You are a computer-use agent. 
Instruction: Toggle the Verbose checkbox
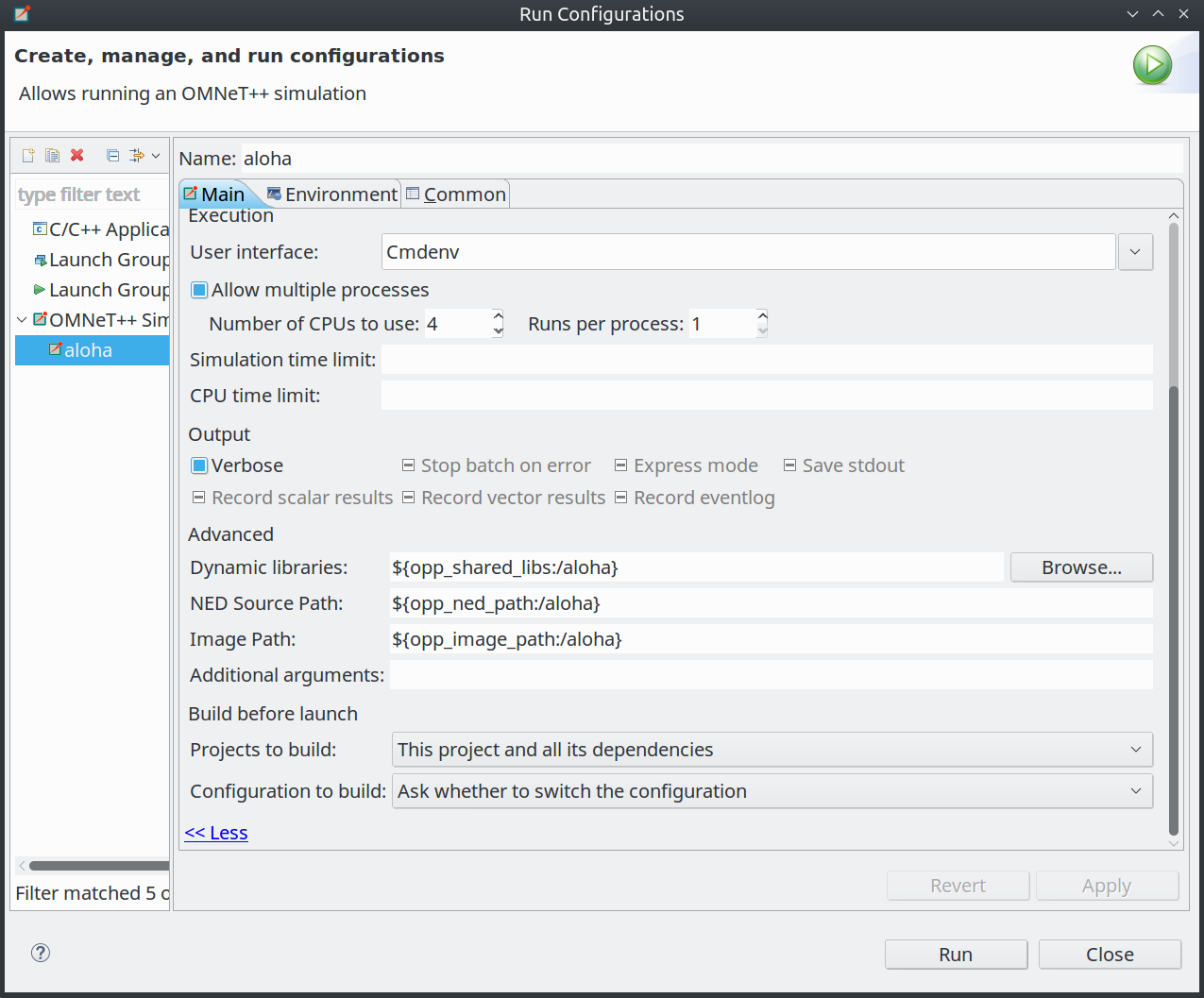click(199, 465)
